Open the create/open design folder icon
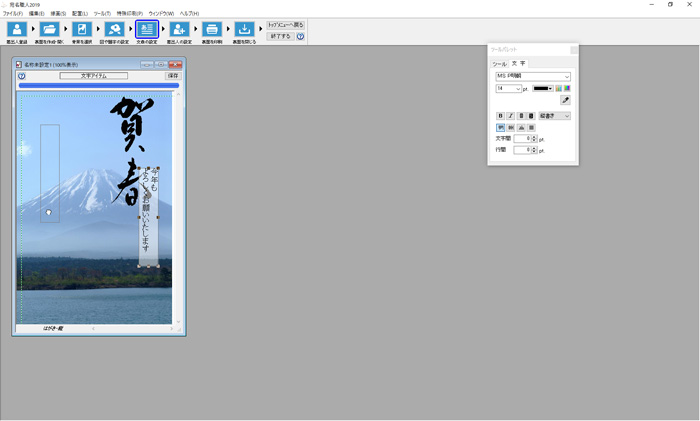This screenshot has width=700, height=421. pyautogui.click(x=49, y=30)
